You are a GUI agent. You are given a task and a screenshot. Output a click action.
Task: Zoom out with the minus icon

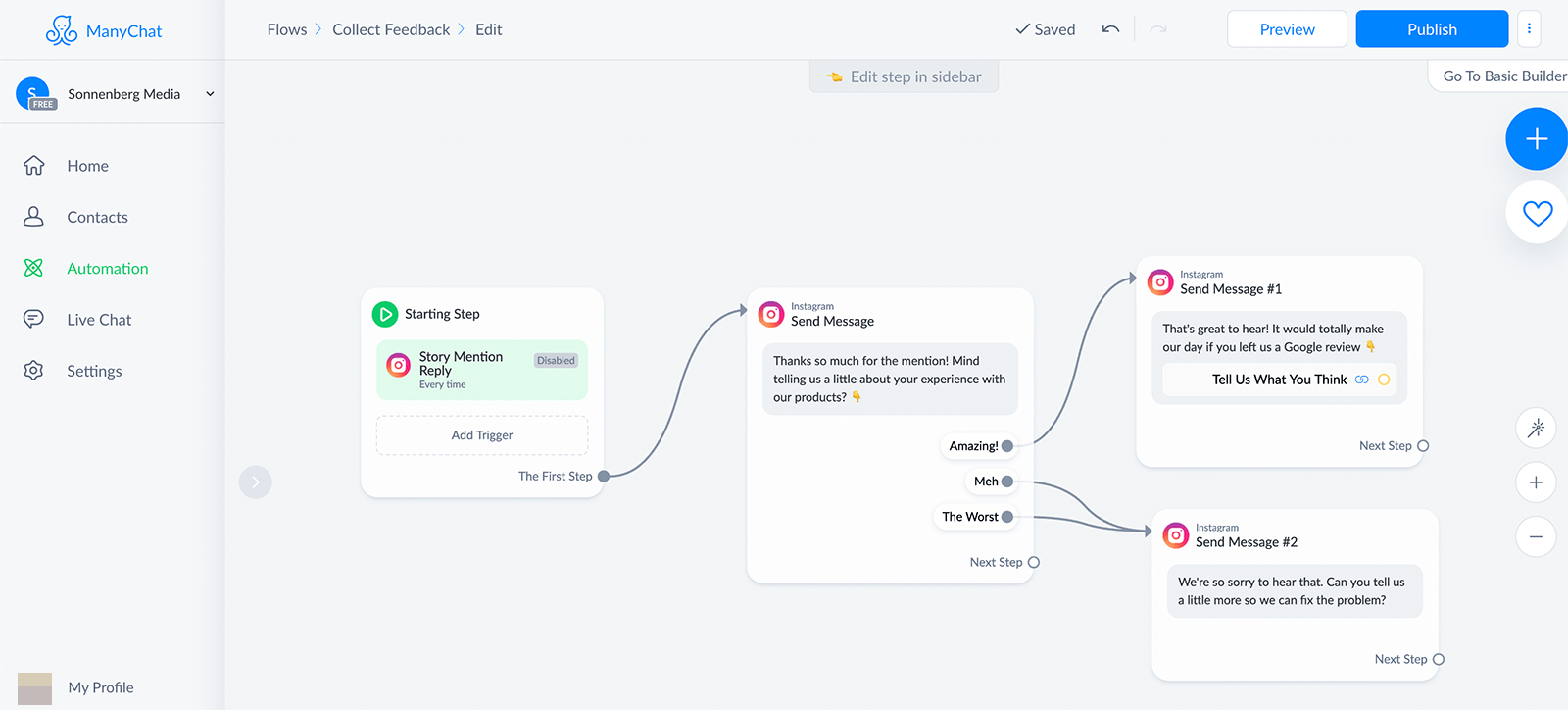[1536, 536]
